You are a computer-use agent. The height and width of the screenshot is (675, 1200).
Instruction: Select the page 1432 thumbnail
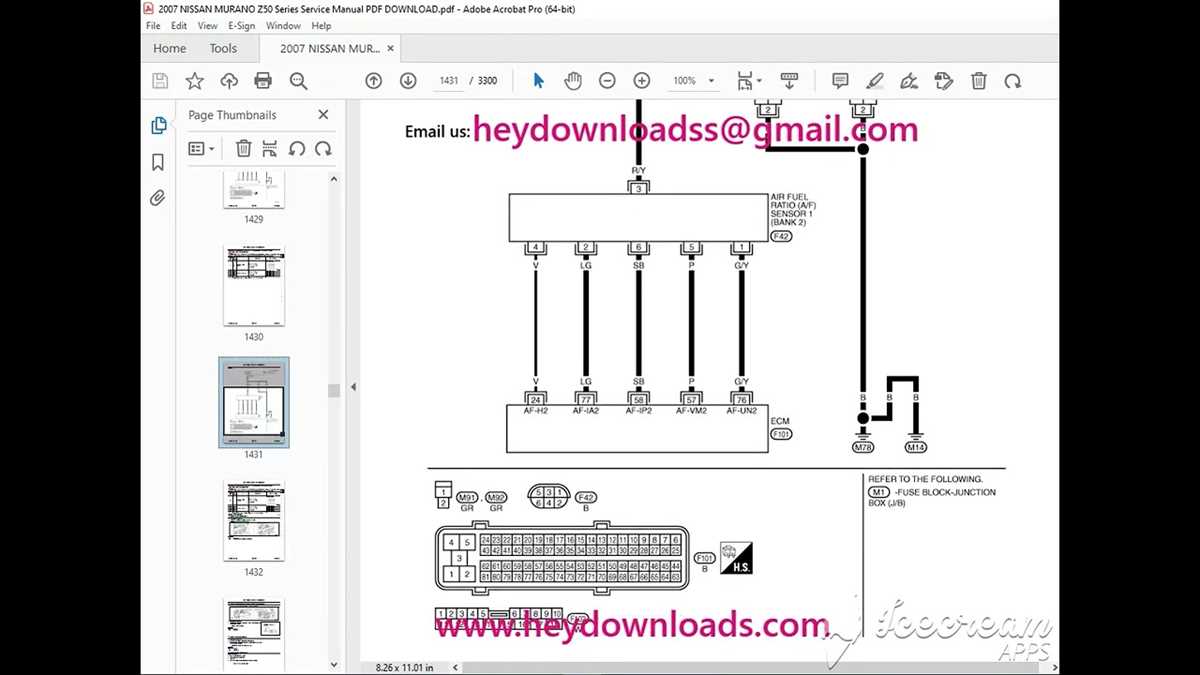coord(254,520)
